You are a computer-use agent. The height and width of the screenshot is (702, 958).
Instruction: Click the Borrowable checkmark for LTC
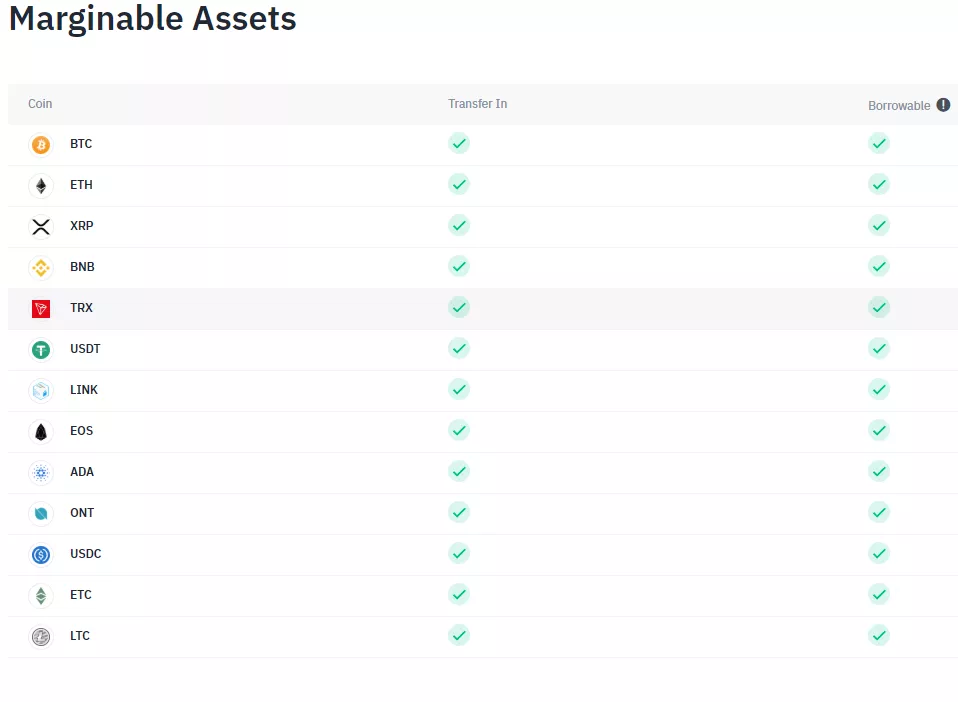[879, 635]
